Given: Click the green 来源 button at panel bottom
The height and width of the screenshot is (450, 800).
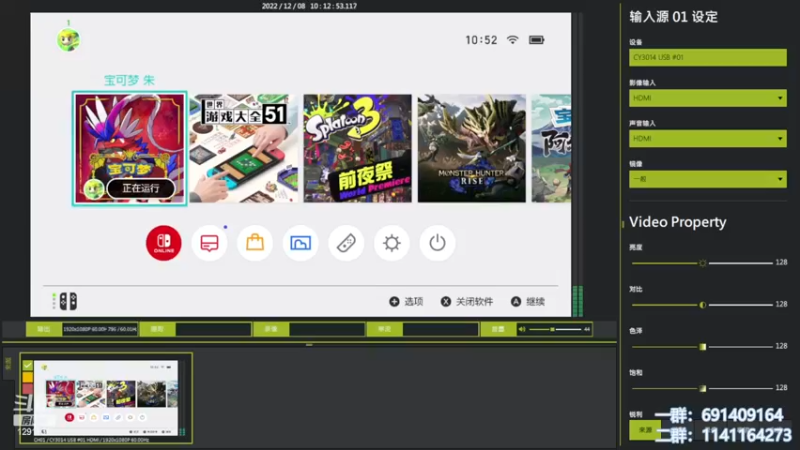Looking at the screenshot, I should tap(645, 430).
